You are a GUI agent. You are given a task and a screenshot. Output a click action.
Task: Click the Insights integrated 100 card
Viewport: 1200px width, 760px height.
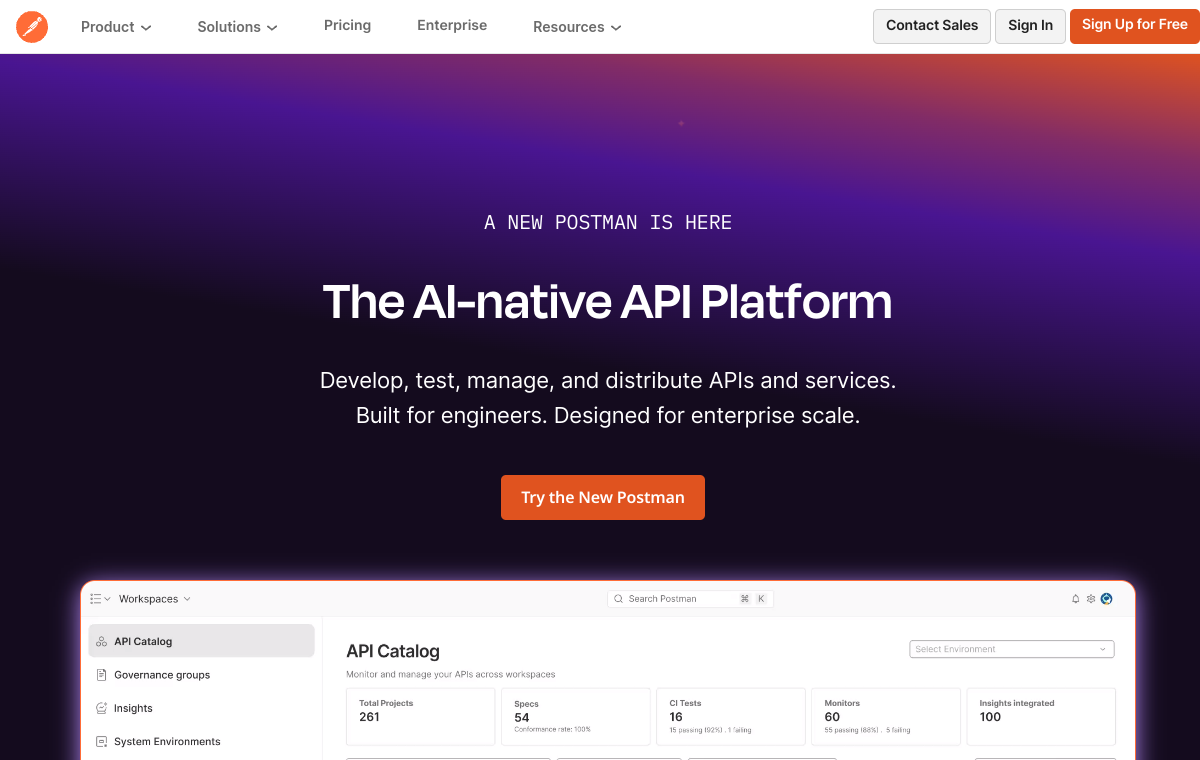(1041, 716)
